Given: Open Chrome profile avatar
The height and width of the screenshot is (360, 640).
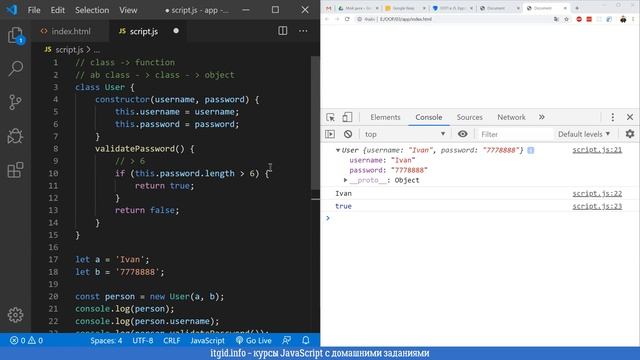Looking at the screenshot, I should tap(623, 19).
